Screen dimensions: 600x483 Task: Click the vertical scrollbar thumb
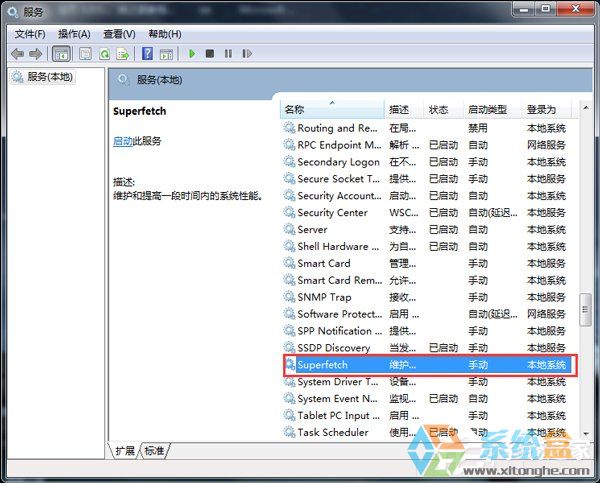point(585,310)
